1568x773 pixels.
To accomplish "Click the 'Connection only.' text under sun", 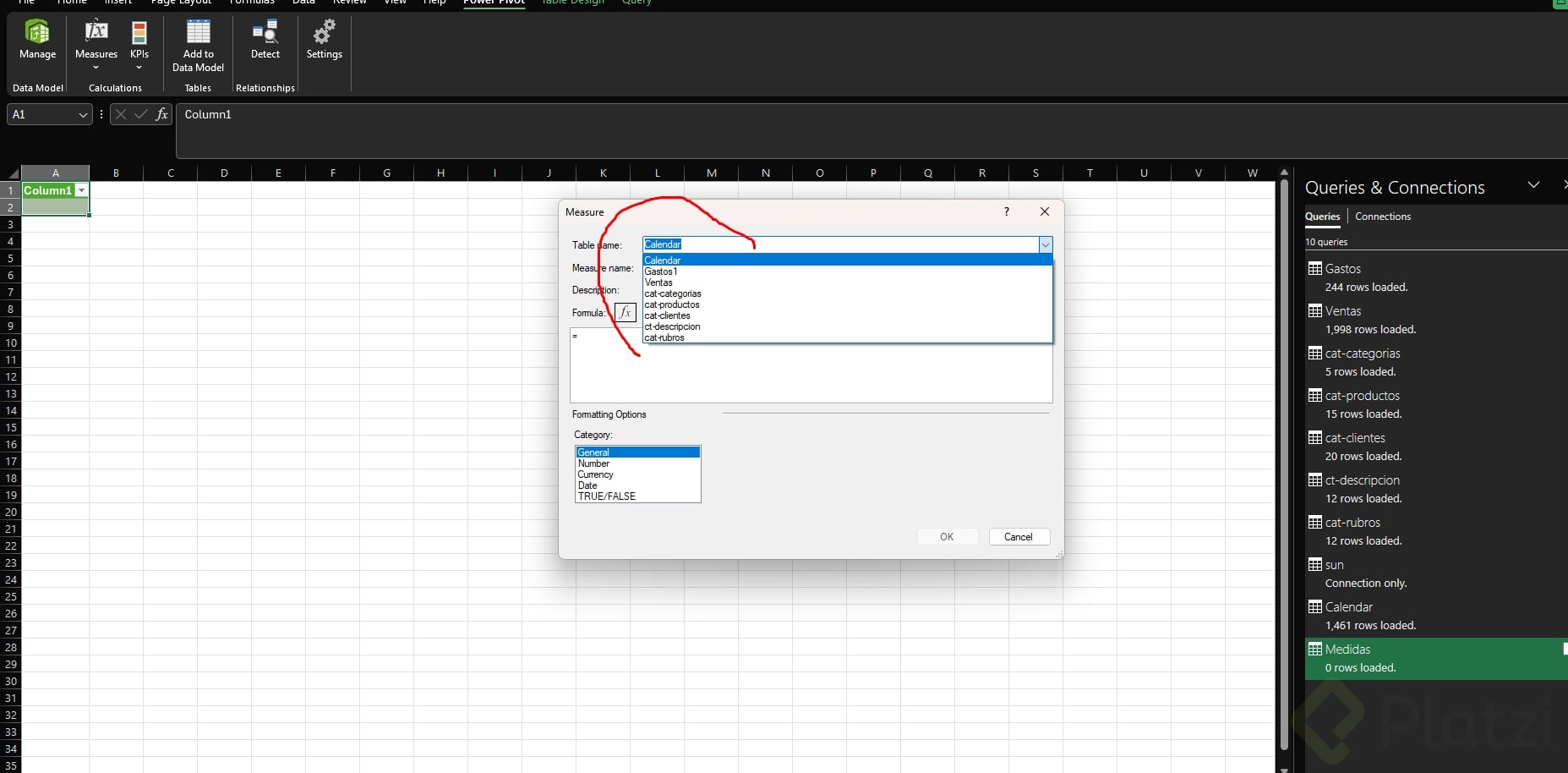I will tap(1366, 584).
